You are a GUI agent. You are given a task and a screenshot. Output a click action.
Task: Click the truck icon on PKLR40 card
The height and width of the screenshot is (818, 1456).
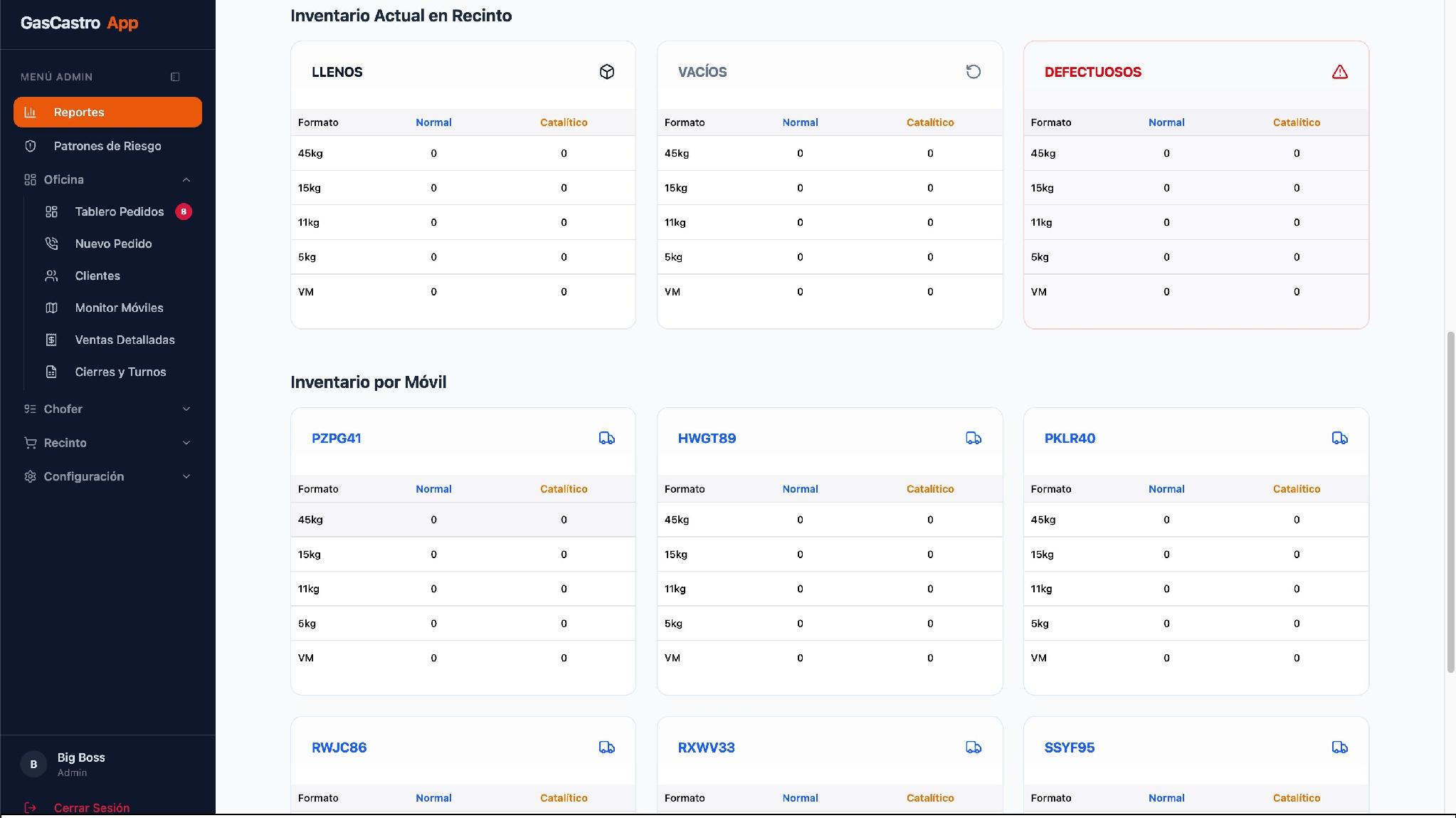[1340, 438]
